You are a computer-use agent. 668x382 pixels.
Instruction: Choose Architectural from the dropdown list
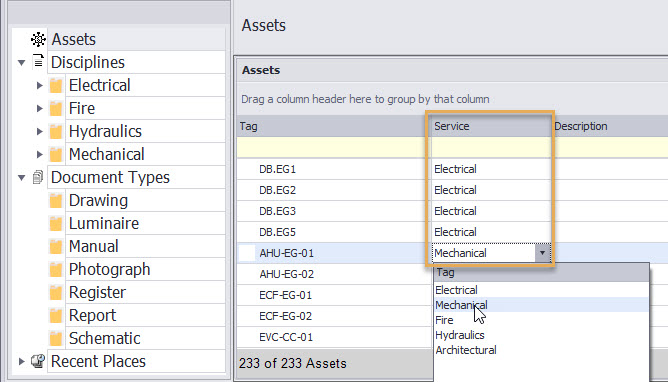click(466, 350)
